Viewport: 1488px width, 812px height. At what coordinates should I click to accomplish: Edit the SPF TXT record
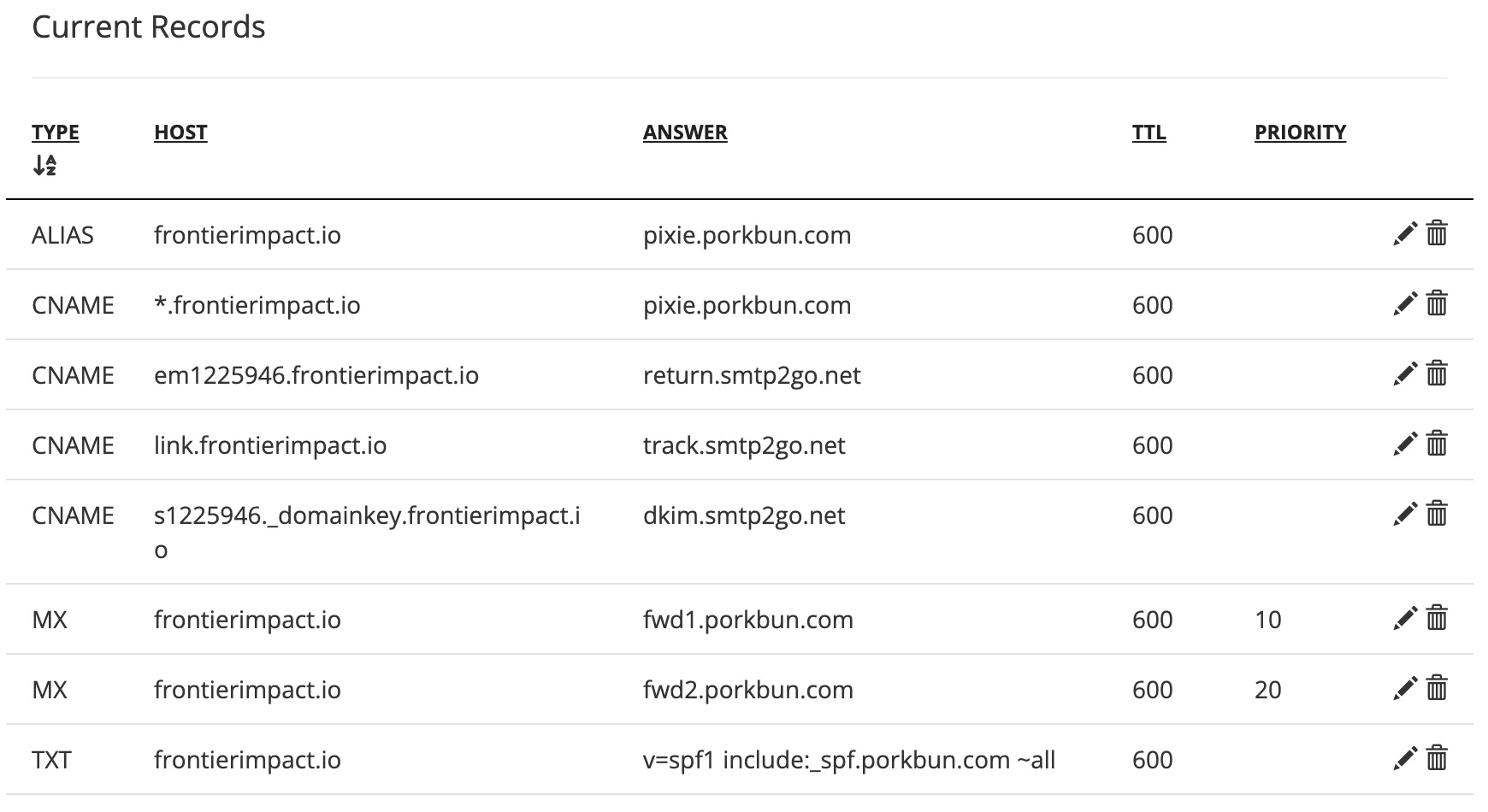pos(1404,758)
